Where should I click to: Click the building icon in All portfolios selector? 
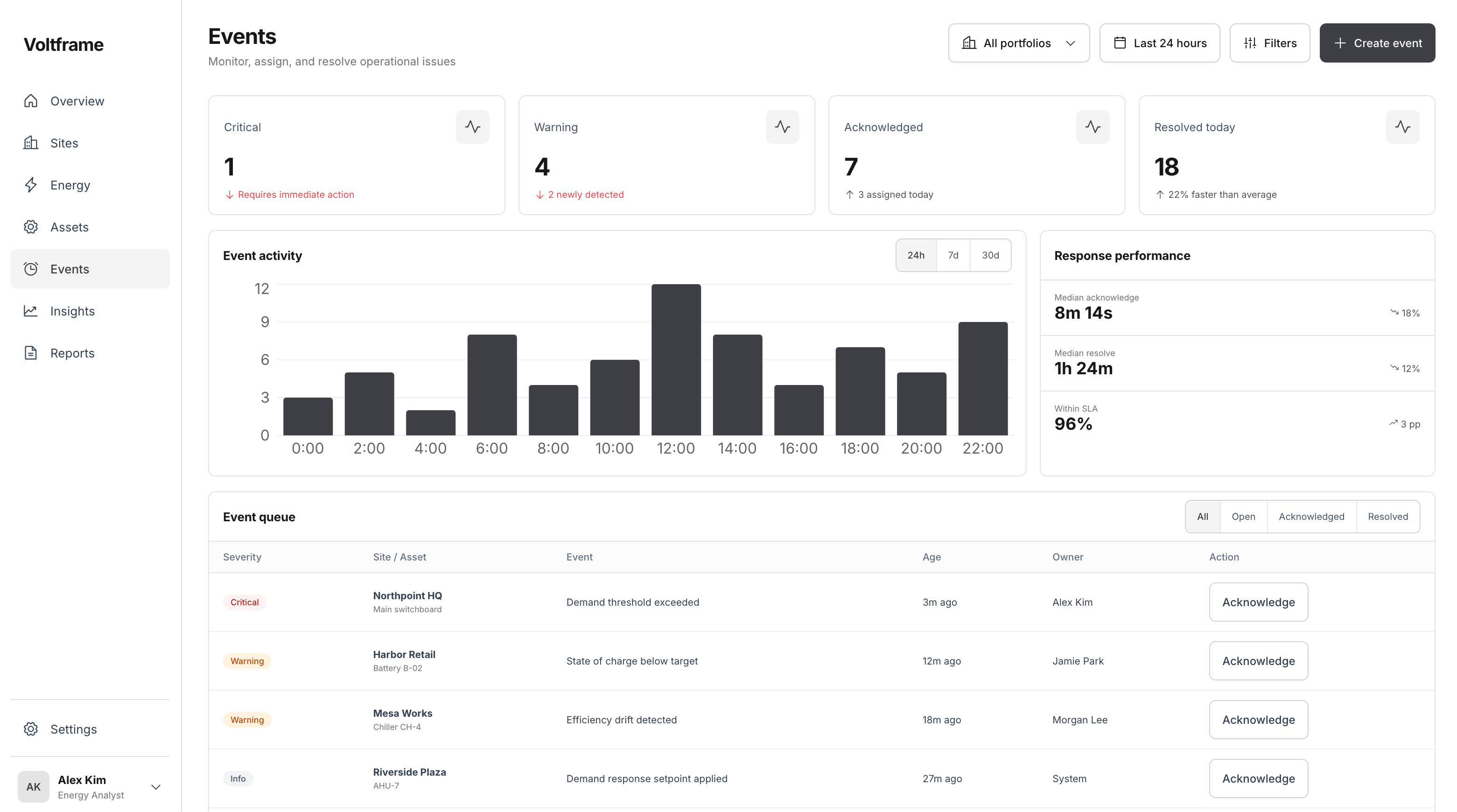click(x=969, y=43)
